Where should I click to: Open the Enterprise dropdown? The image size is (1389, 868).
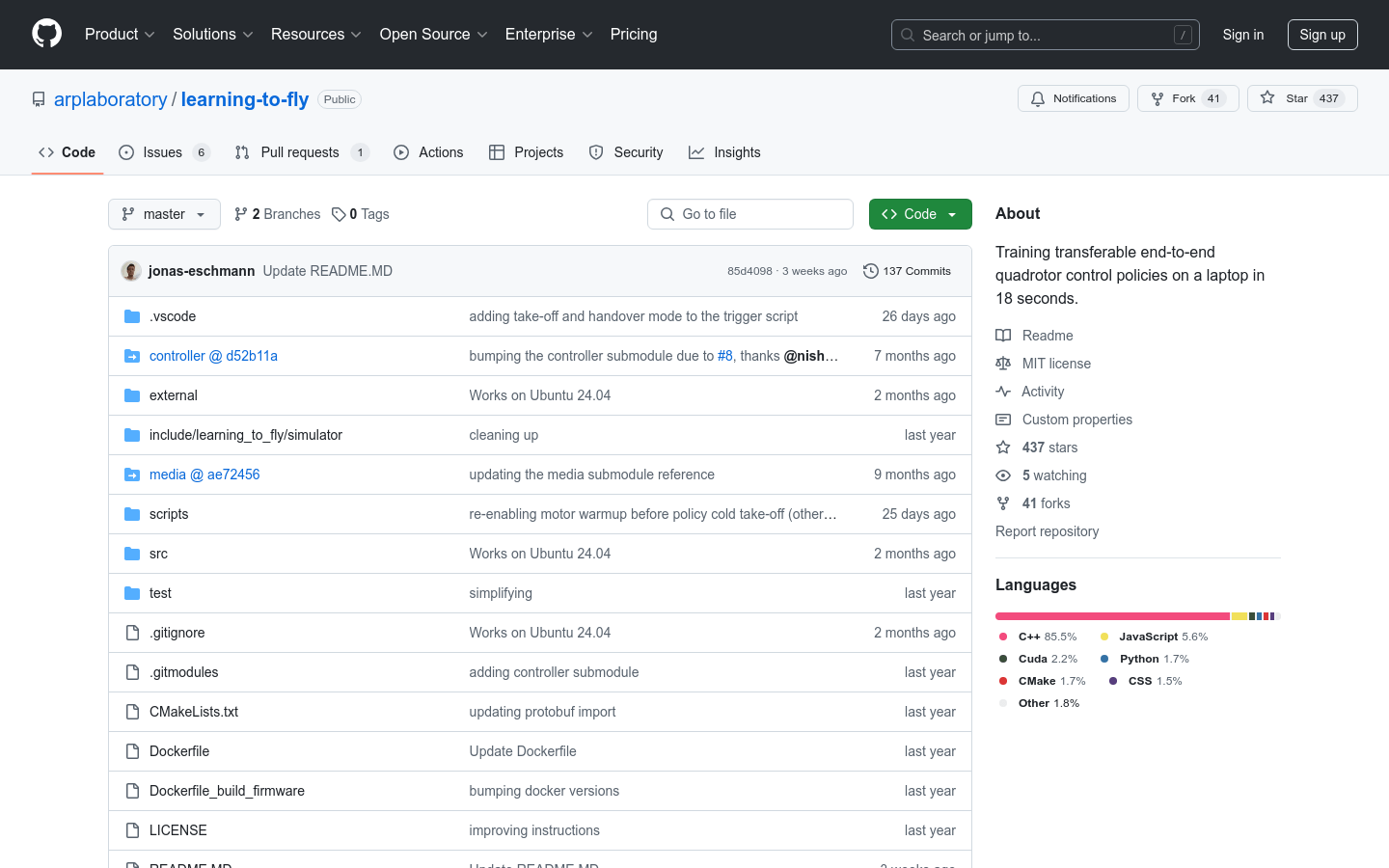pyautogui.click(x=549, y=34)
